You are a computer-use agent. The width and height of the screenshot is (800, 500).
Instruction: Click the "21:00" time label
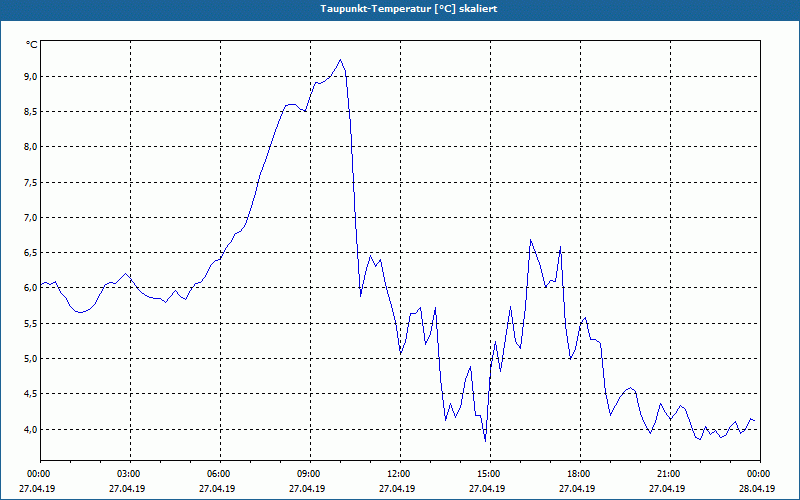667,474
